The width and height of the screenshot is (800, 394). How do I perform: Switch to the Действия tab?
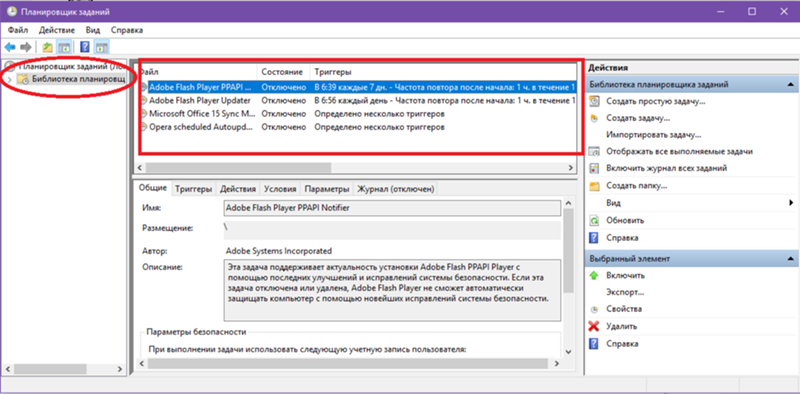coord(238,189)
